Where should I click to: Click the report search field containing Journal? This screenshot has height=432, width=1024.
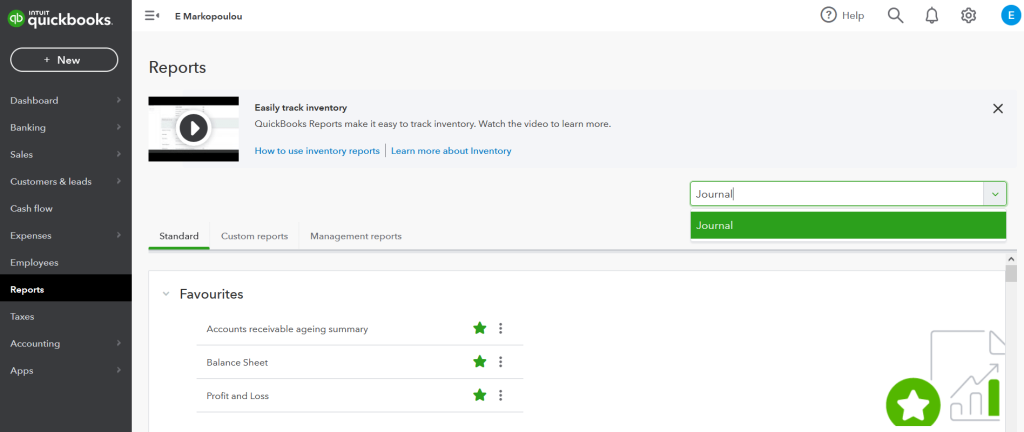tap(837, 194)
